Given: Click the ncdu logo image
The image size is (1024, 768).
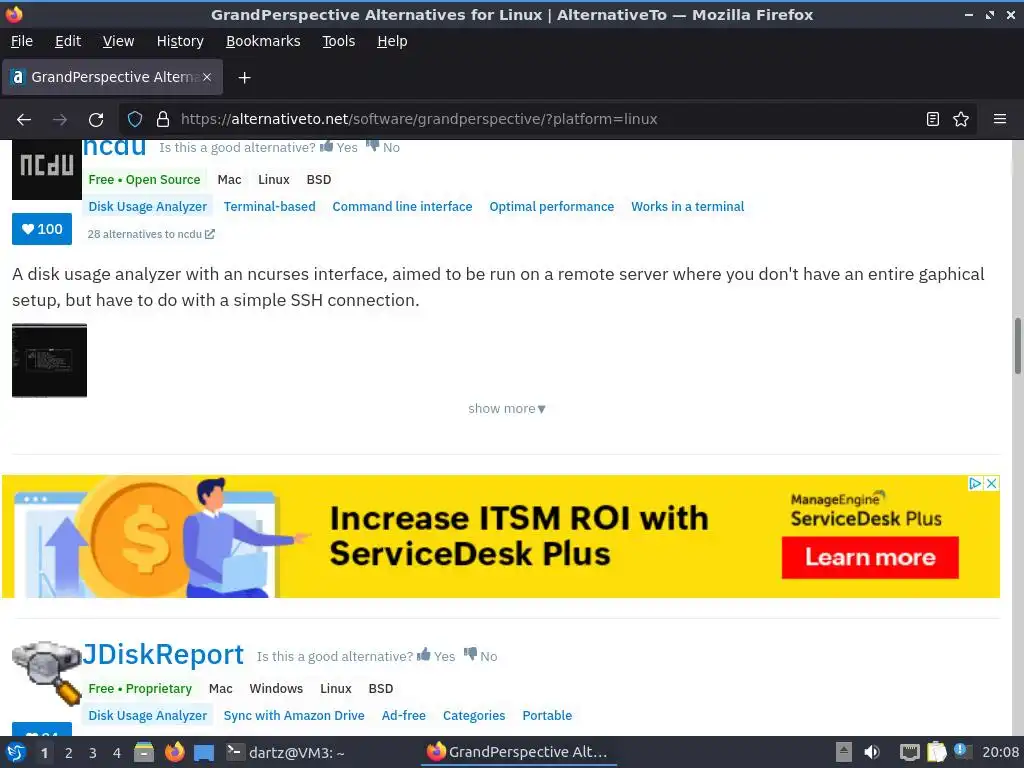Looking at the screenshot, I should 46,170.
